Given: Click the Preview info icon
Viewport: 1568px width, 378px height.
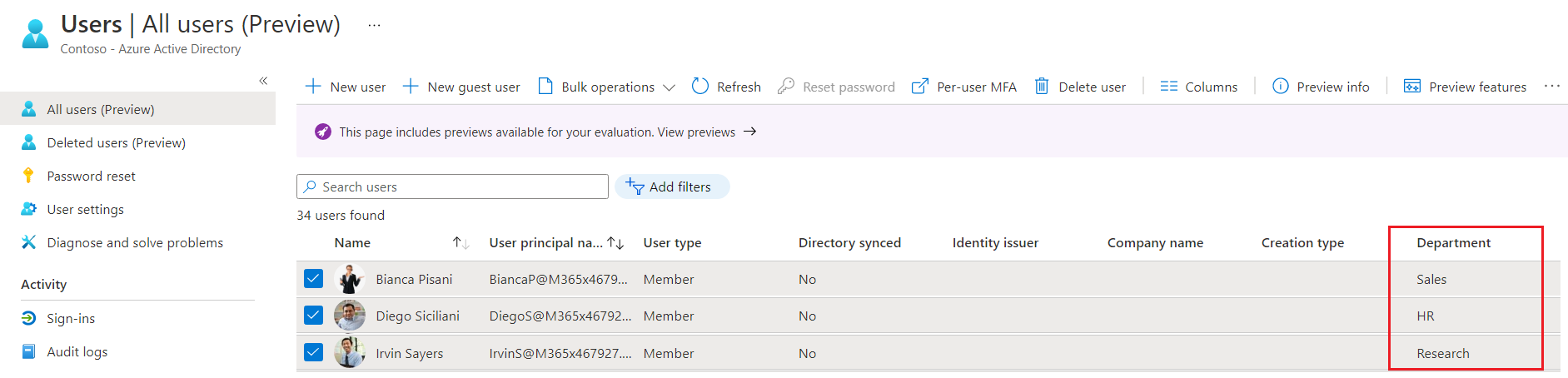Looking at the screenshot, I should [x=1280, y=87].
